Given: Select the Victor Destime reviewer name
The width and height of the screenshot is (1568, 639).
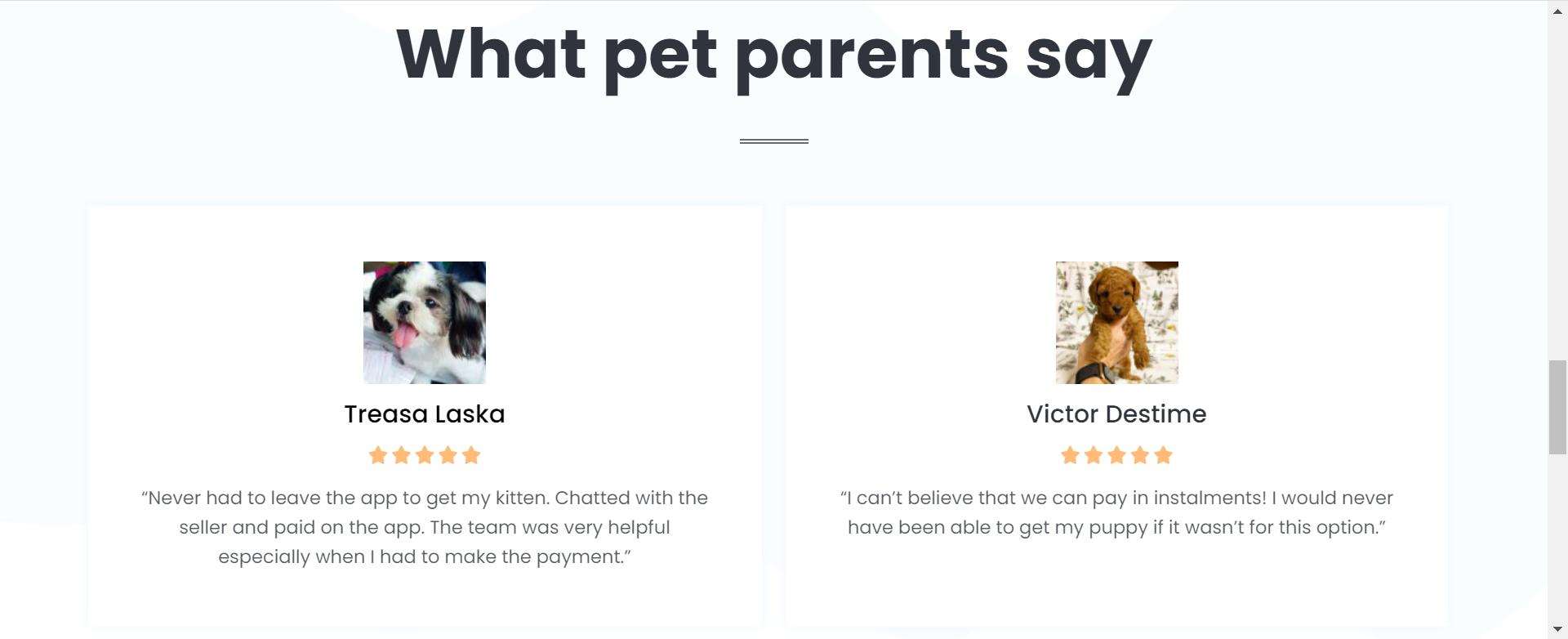Looking at the screenshot, I should click(x=1116, y=414).
